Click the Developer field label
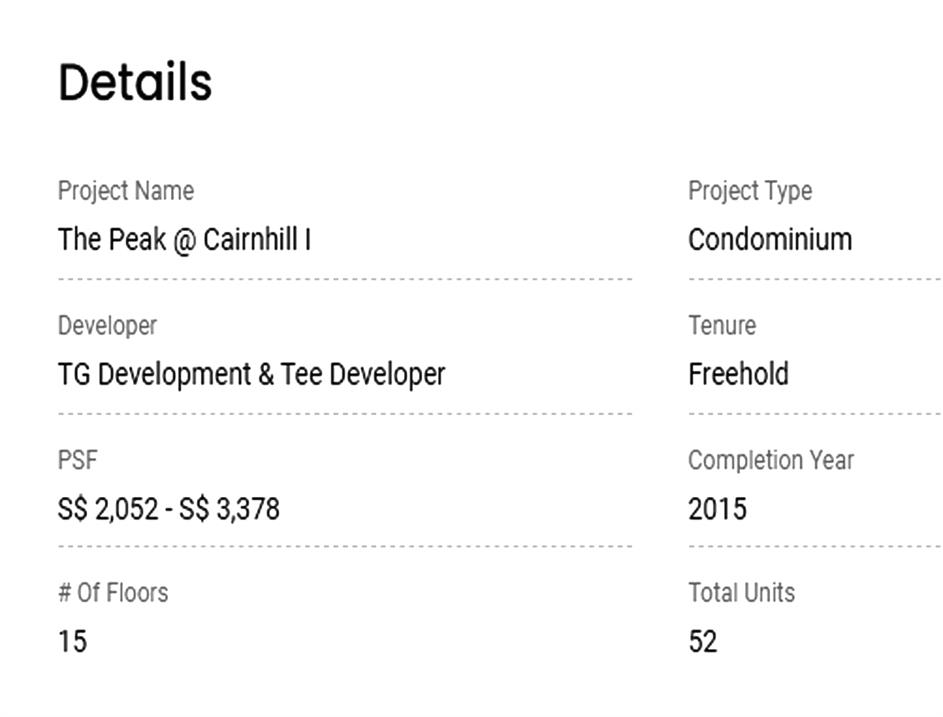 click(x=107, y=326)
